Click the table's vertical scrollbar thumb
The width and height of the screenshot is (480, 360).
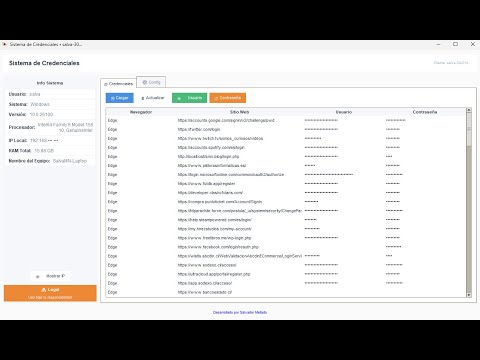pos(469,129)
